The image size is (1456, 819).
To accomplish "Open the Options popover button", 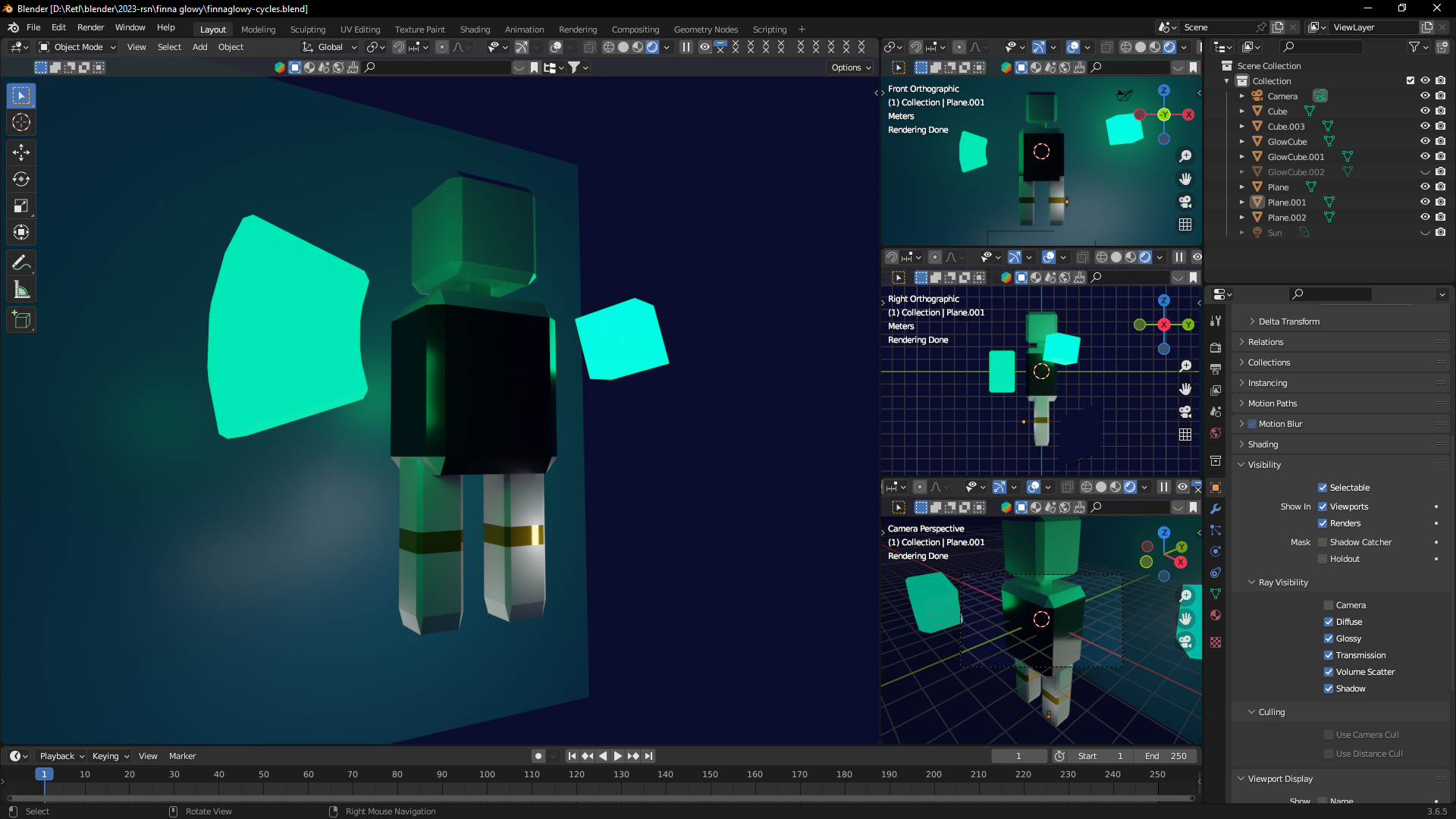I will (850, 67).
